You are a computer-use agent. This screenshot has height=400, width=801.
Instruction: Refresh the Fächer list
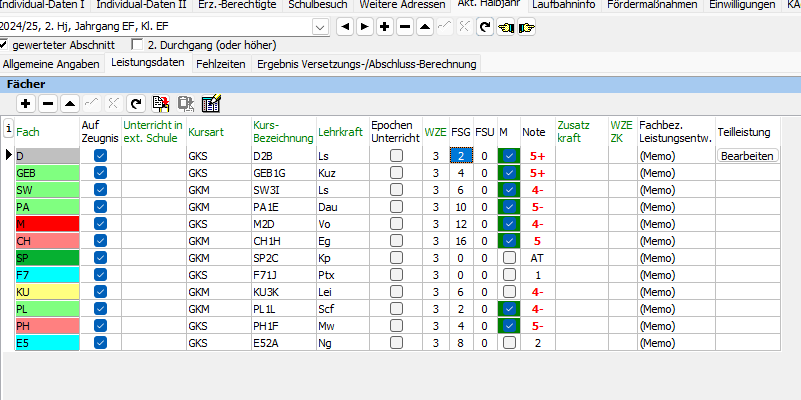click(x=135, y=104)
